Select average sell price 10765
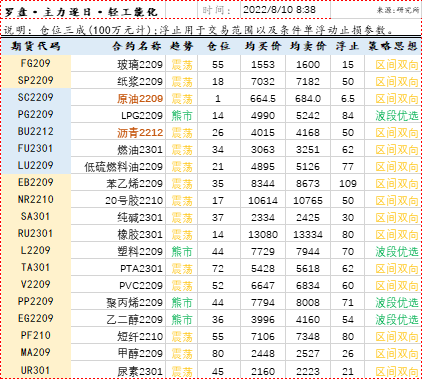422x379 pixels. click(308, 201)
